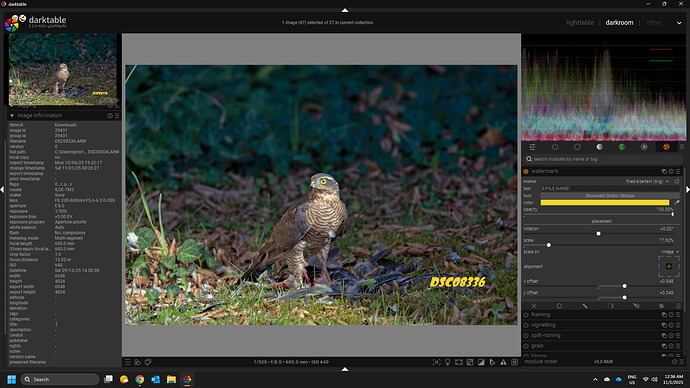Collapse right side panel arrow
The image size is (690, 388).
click(687, 189)
